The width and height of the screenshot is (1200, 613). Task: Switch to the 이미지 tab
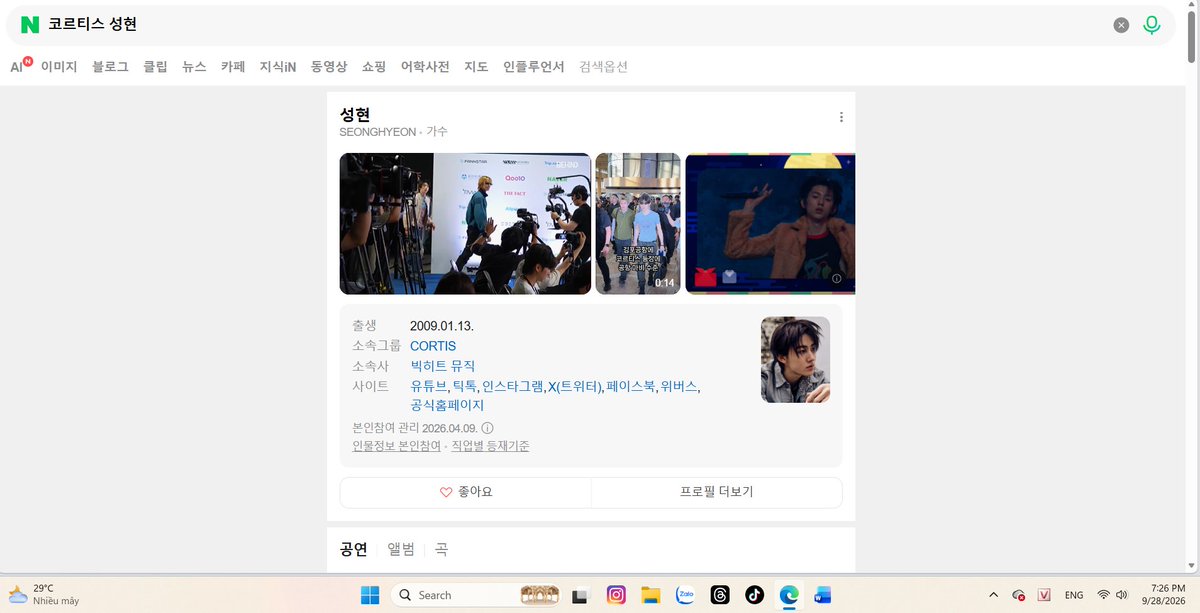pyautogui.click(x=59, y=67)
